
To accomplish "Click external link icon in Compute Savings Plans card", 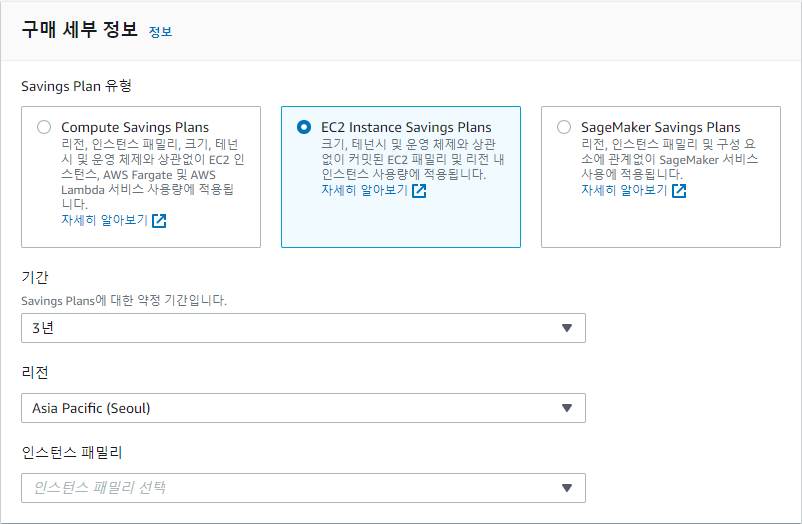I will 159,221.
